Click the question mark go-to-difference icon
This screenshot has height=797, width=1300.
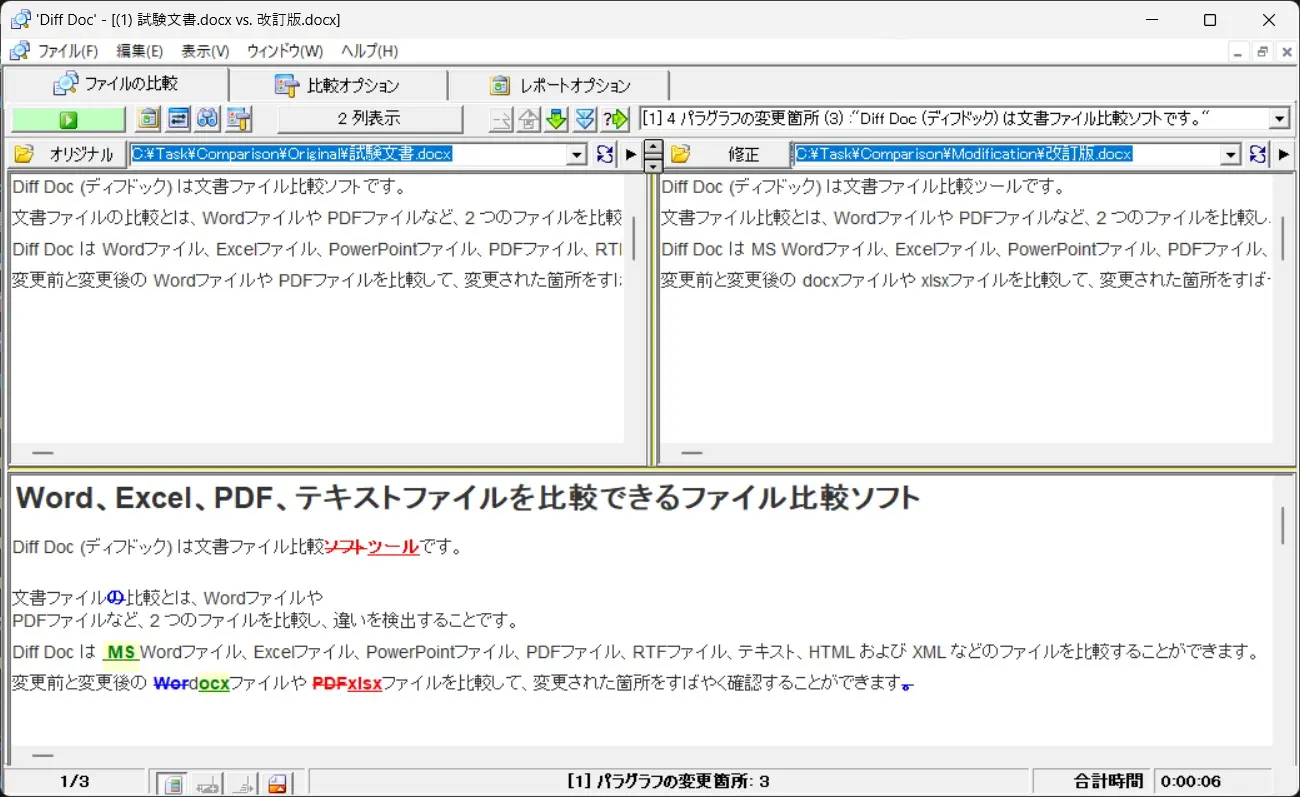click(615, 120)
